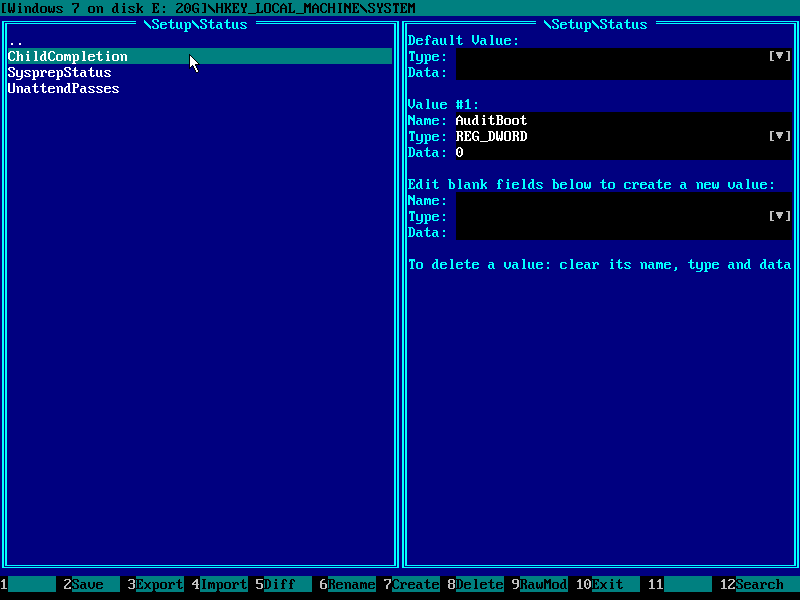Image resolution: width=800 pixels, height=600 pixels.
Task: Click the 'Default Value:' label
Action: click(463, 40)
